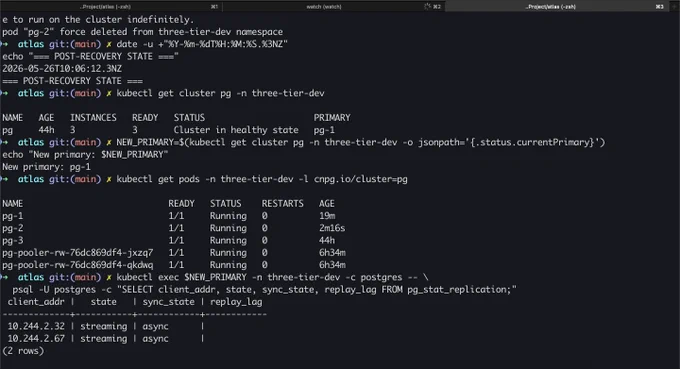This screenshot has width=680, height=369.
Task: Click the age value 19m for pg-1
Action: 327,216
